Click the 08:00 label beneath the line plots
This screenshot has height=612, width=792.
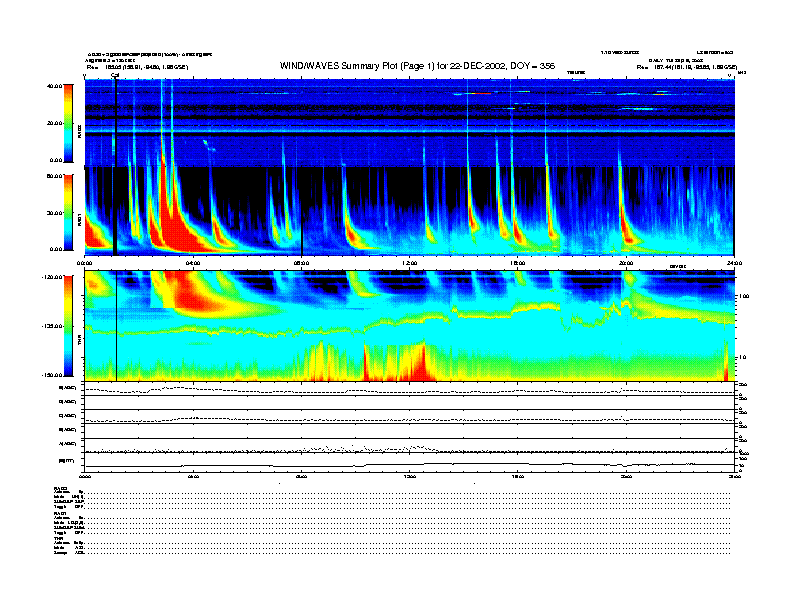(302, 476)
